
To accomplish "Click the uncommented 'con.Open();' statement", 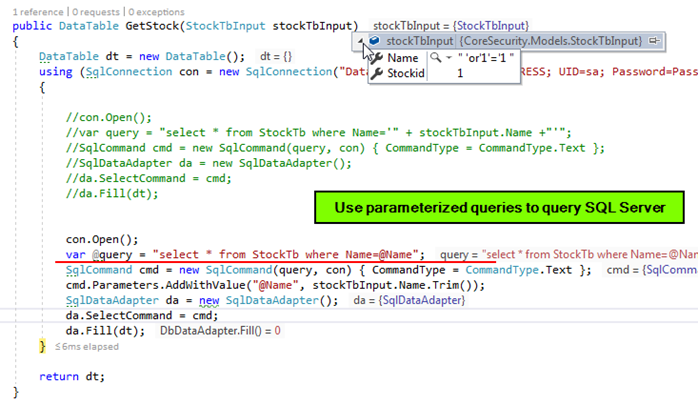I will coord(102,239).
